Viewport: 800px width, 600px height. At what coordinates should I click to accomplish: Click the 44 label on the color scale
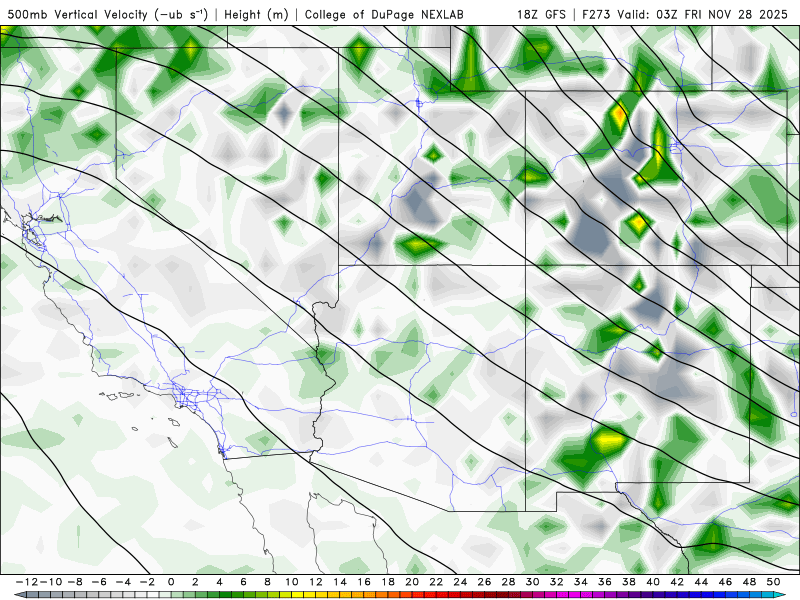coord(701,582)
